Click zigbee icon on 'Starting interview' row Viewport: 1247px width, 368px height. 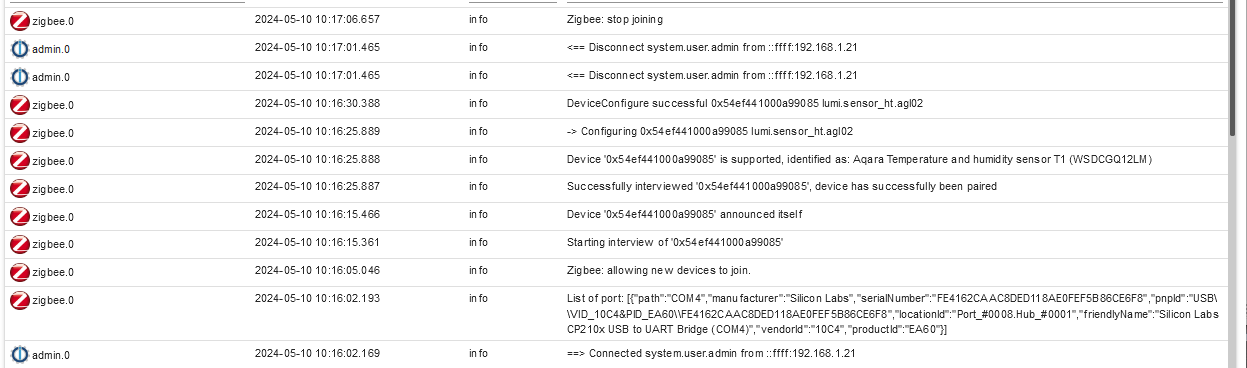(x=19, y=244)
